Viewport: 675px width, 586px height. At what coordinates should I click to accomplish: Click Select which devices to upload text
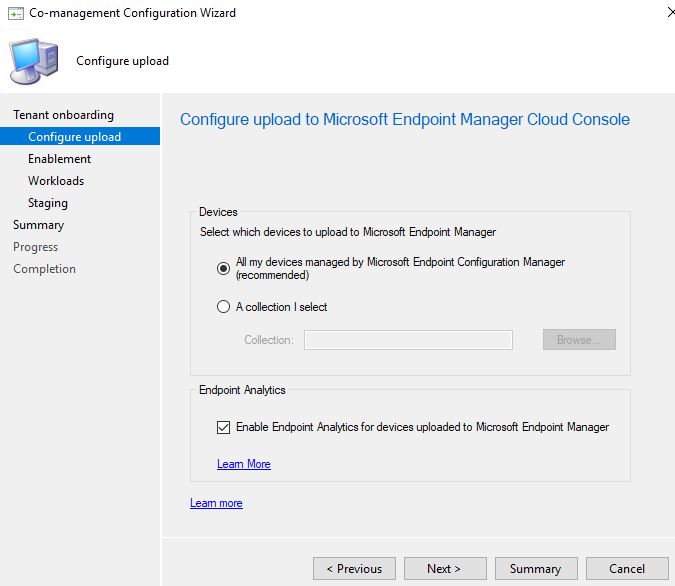point(348,232)
